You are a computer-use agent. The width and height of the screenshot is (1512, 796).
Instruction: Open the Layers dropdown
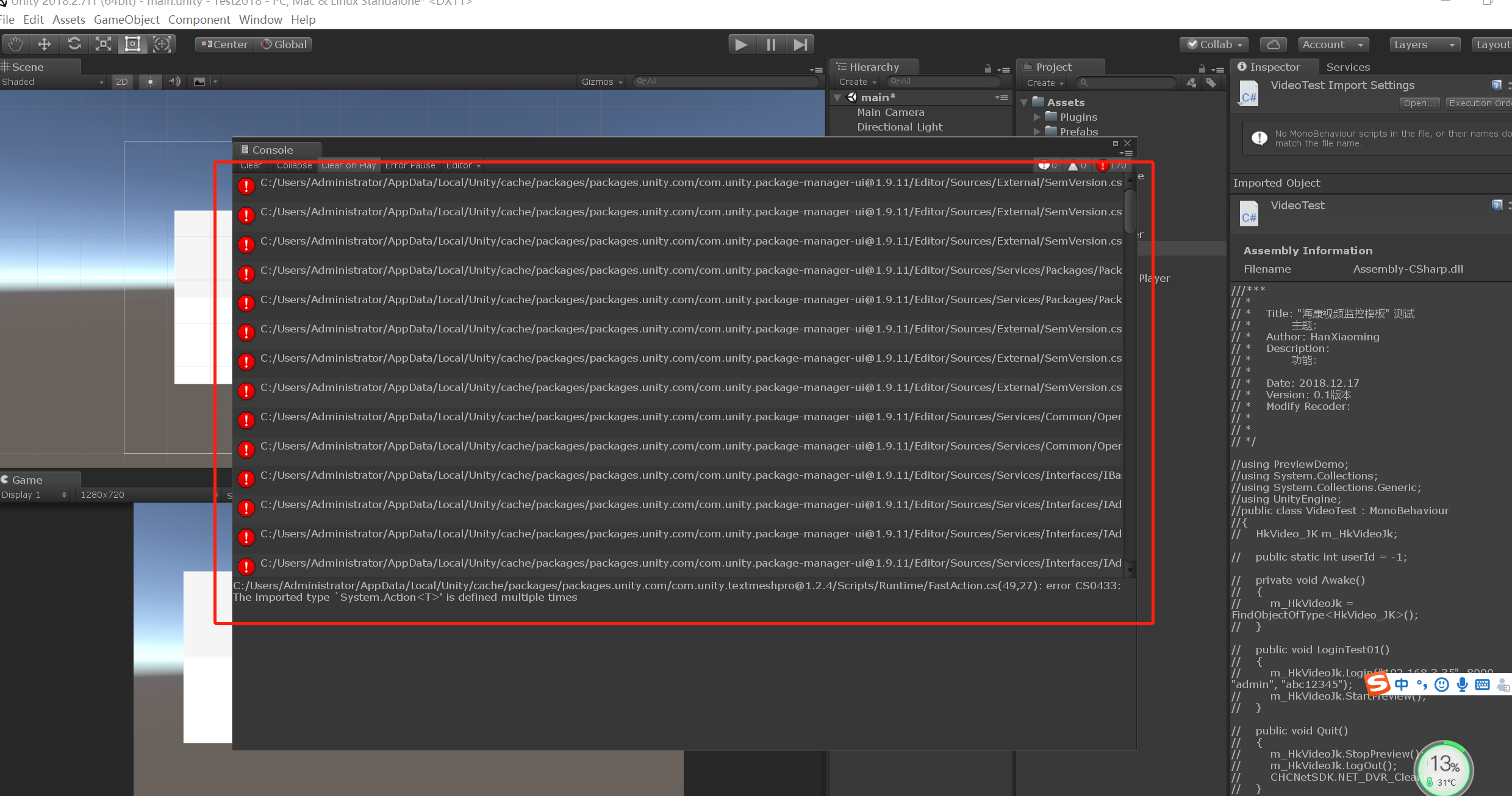[1425, 45]
